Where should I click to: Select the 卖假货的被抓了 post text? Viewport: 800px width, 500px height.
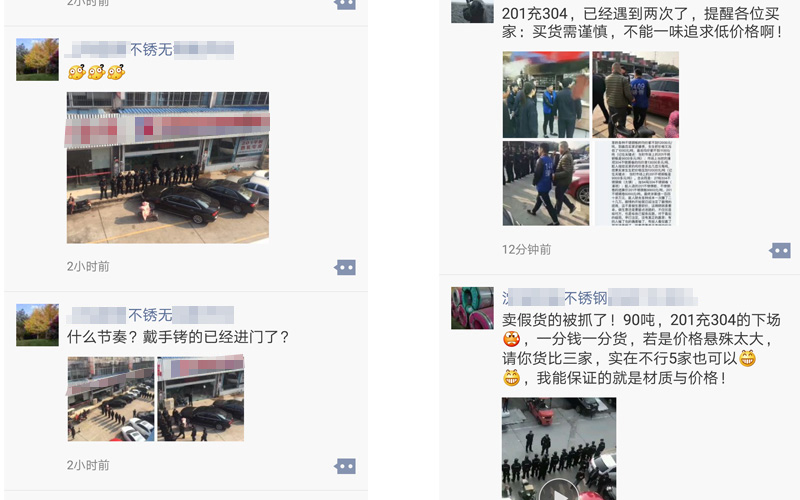(641, 349)
